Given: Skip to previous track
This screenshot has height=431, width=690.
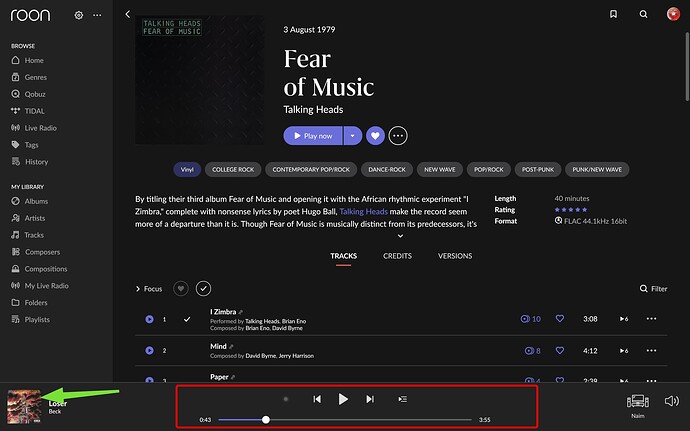Looking at the screenshot, I should [x=317, y=399].
